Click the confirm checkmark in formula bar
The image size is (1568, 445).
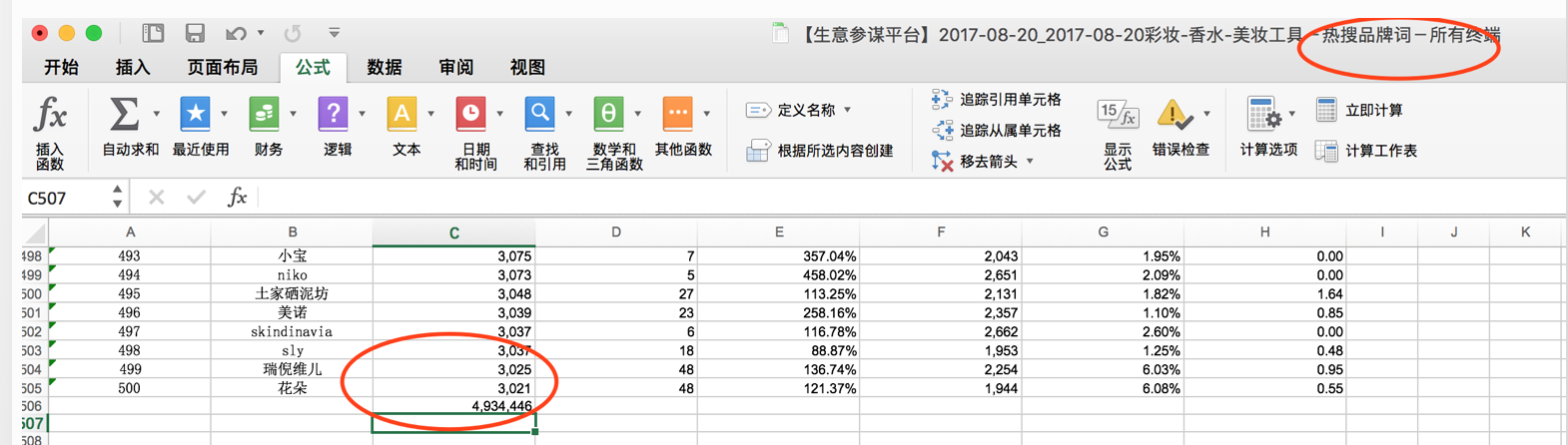(x=197, y=198)
